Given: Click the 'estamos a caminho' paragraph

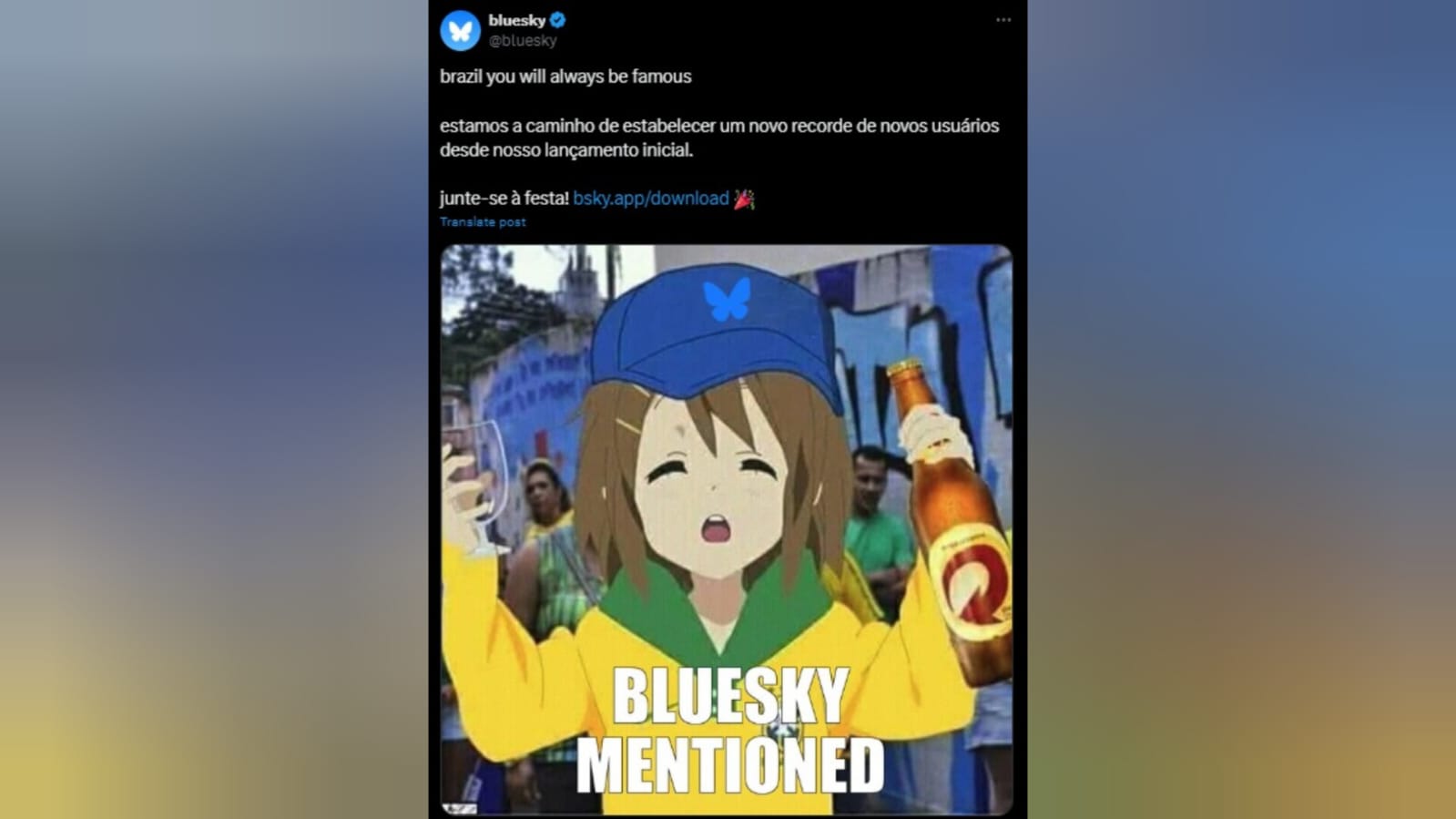Looking at the screenshot, I should click(x=719, y=138).
